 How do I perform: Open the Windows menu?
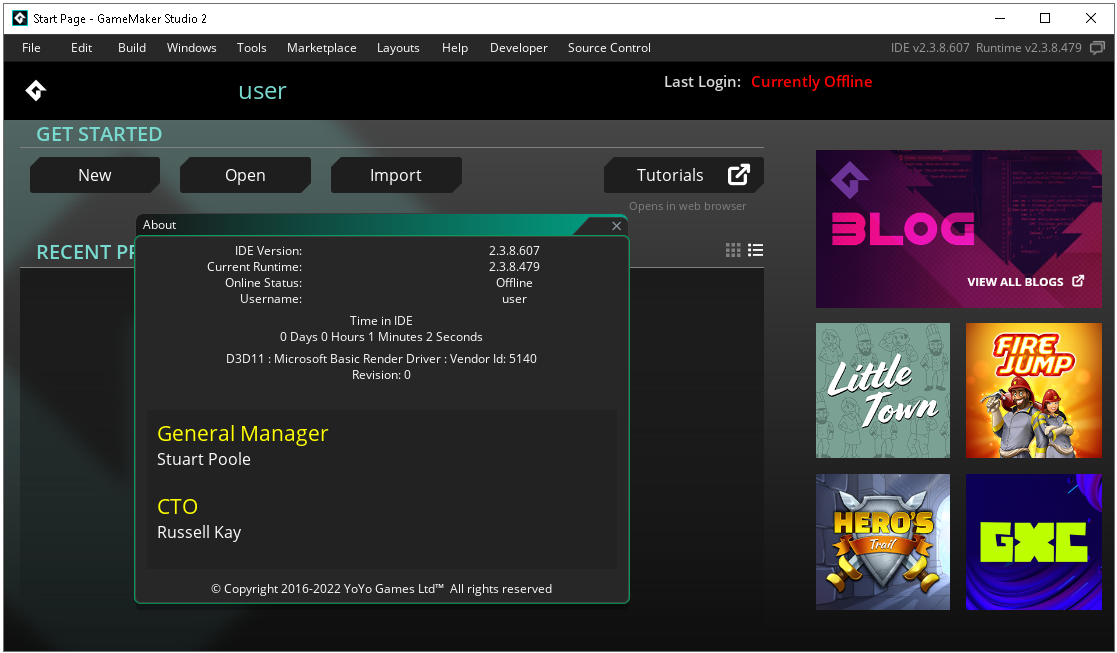pos(192,48)
